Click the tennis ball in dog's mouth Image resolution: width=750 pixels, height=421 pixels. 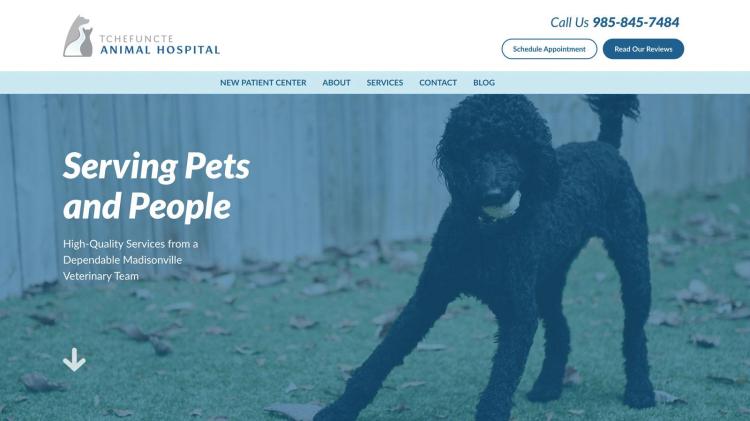(502, 205)
